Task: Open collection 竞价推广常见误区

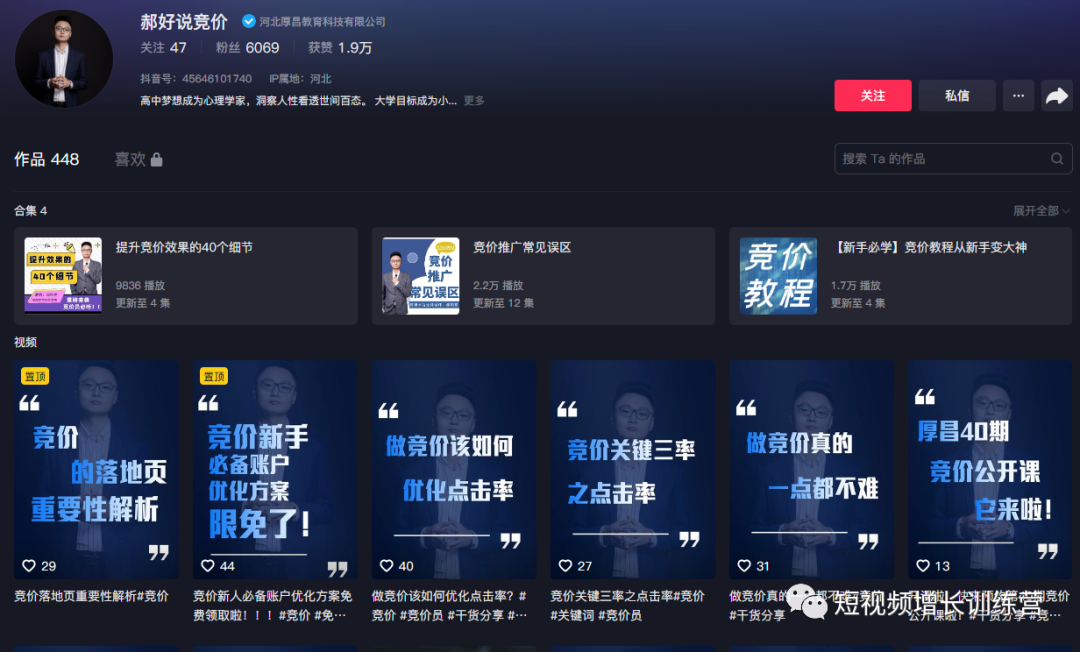Action: [543, 276]
